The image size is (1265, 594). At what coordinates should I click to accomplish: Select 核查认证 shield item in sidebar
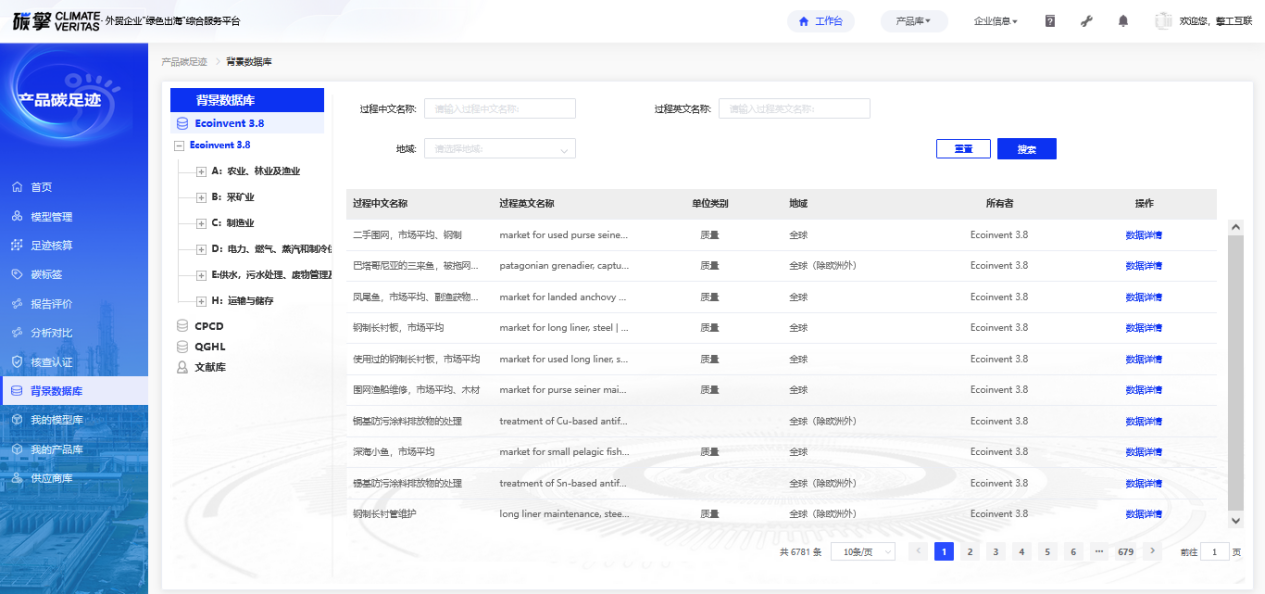[x=51, y=362]
